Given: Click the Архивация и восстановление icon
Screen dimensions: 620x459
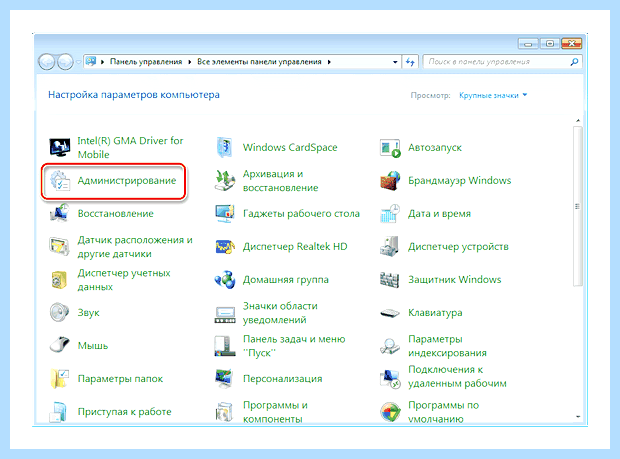Looking at the screenshot, I should 225,181.
